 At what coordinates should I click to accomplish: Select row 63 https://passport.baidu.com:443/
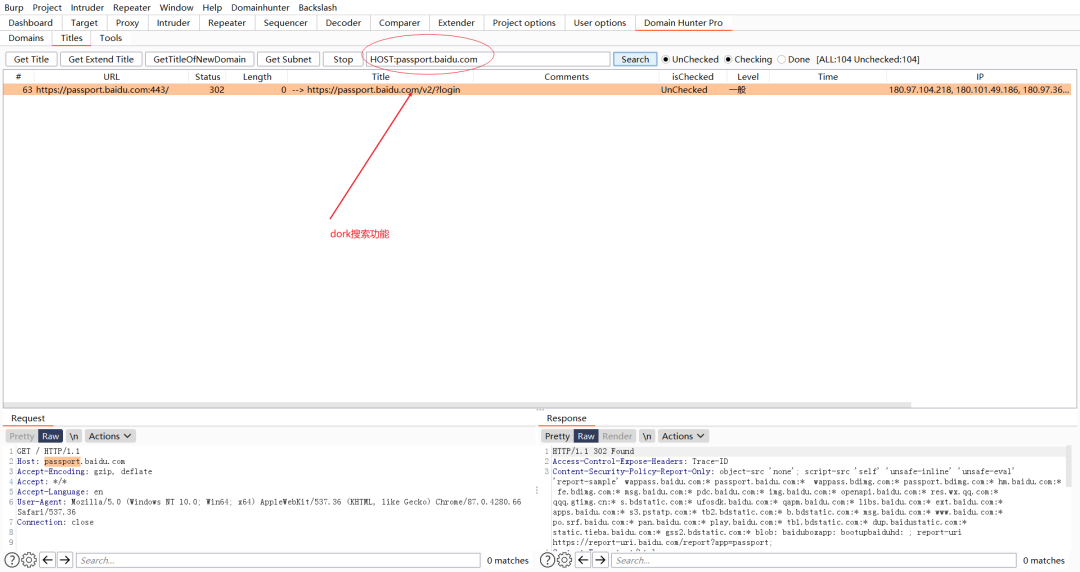click(537, 90)
